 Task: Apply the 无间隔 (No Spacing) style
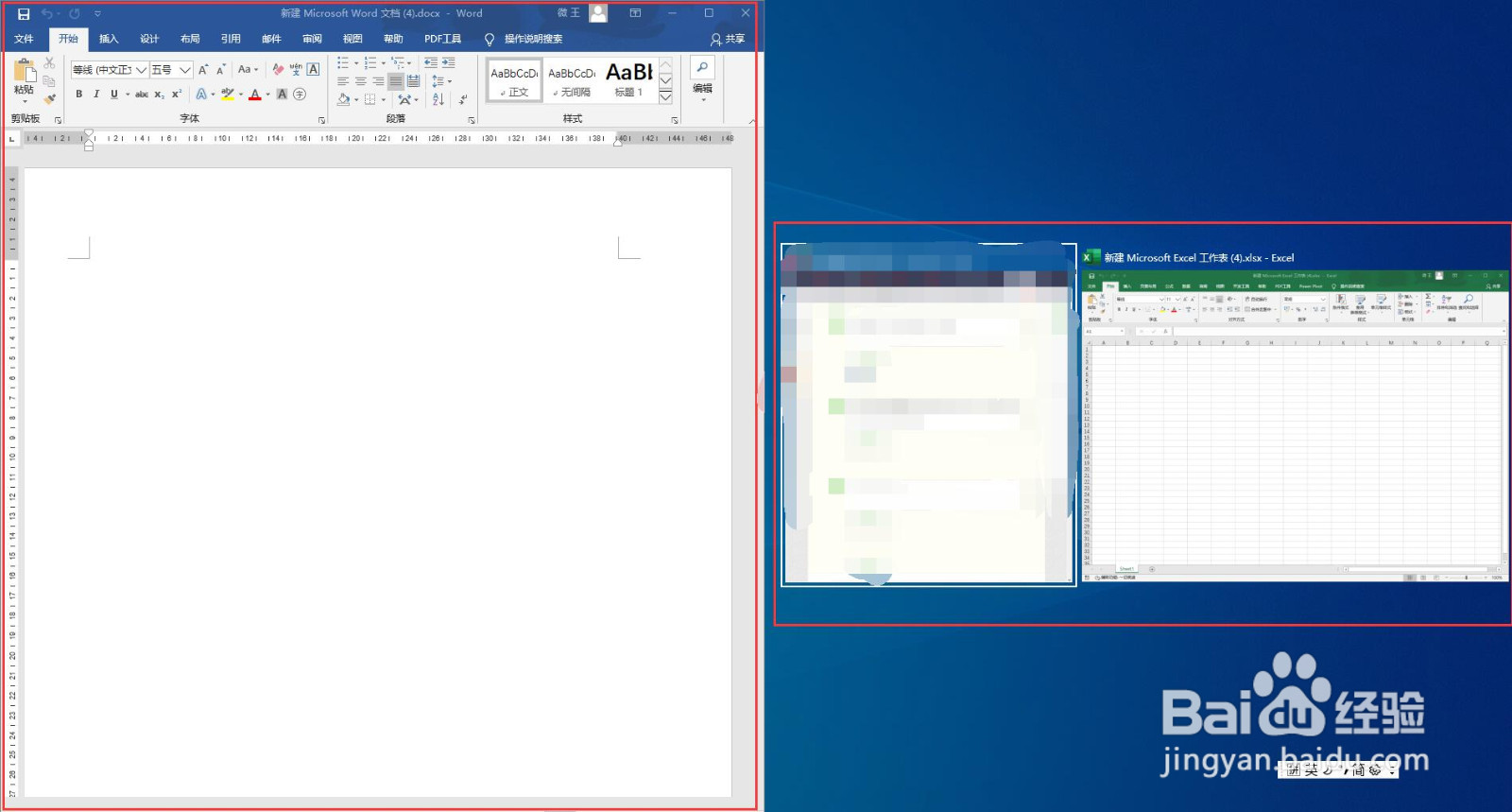tap(572, 80)
